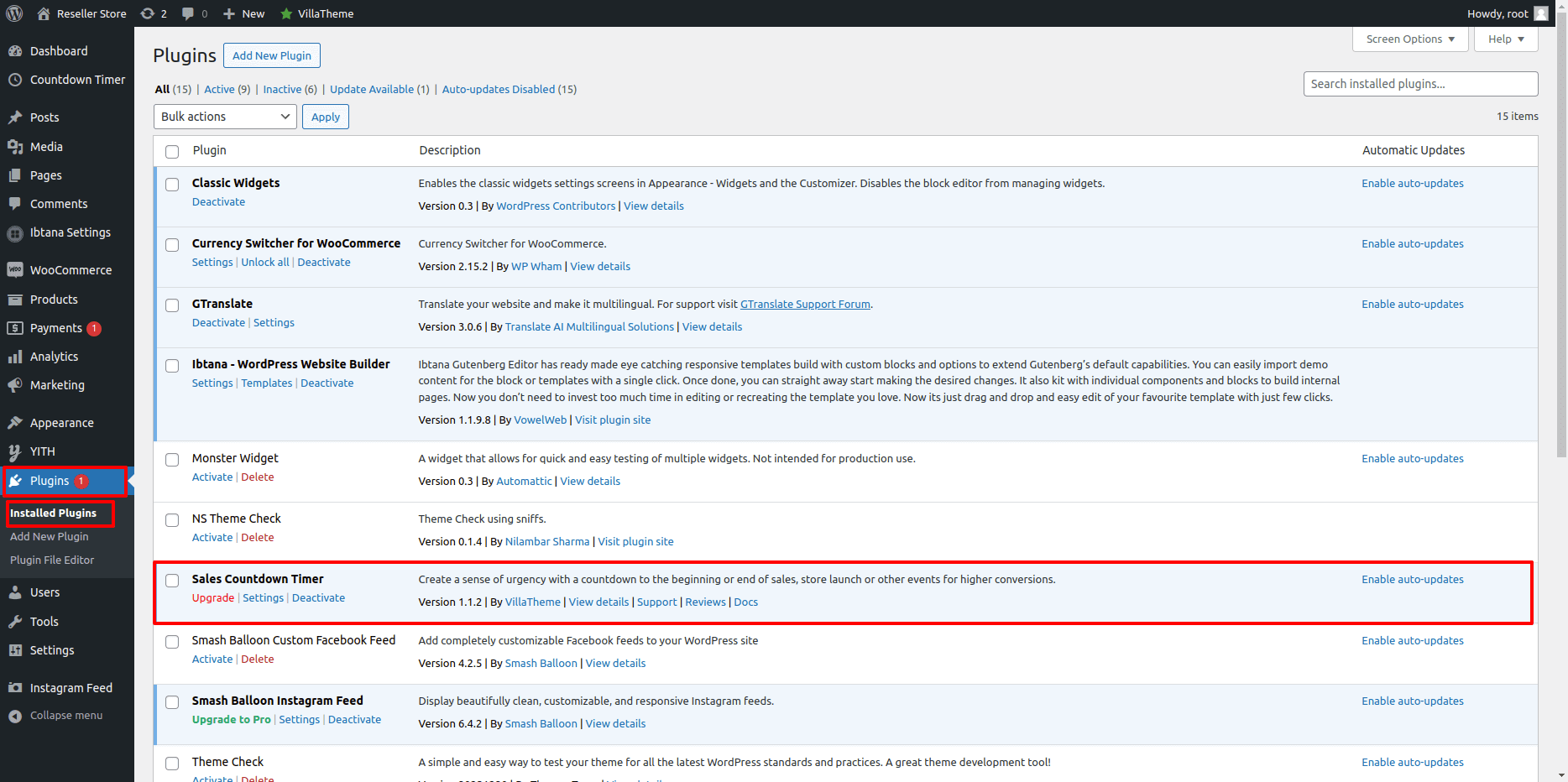
Task: Open the WooCommerce sidebar icon
Action: point(15,270)
